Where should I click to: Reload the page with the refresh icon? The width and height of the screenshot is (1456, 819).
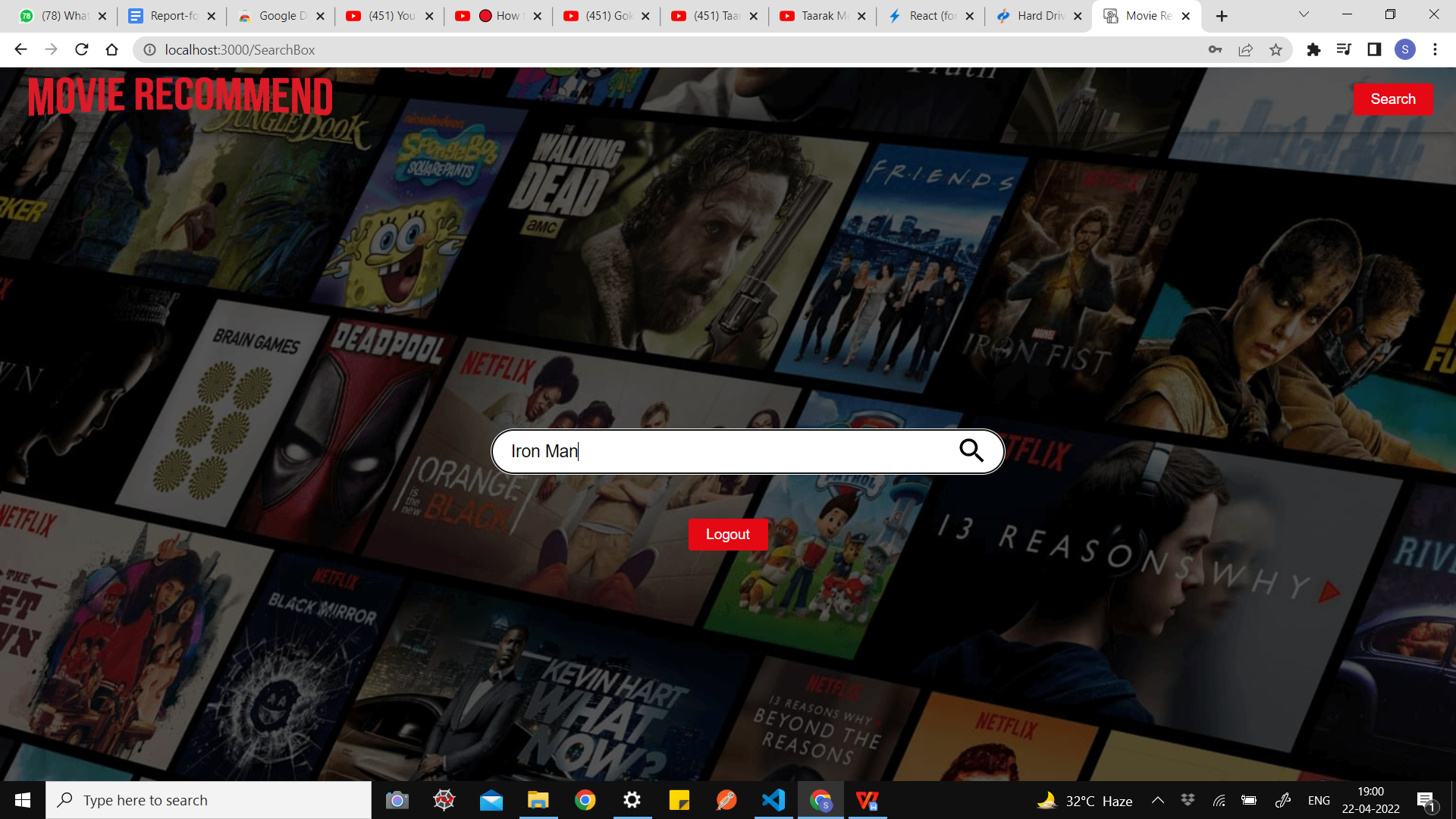tap(81, 49)
